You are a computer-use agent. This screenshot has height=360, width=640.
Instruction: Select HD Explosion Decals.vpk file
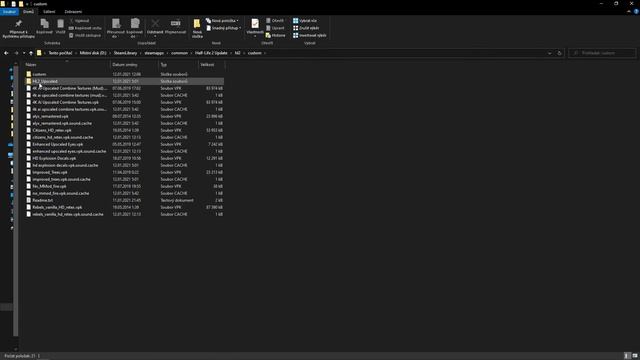[x=124, y=158]
